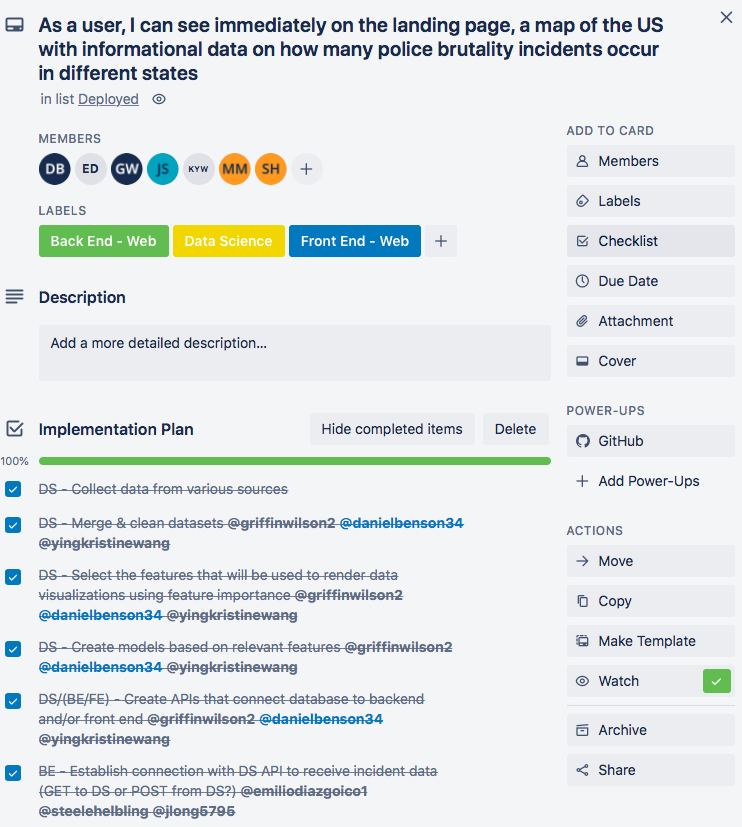Image resolution: width=742 pixels, height=827 pixels.
Task: Open the SH member avatar
Action: [x=271, y=169]
